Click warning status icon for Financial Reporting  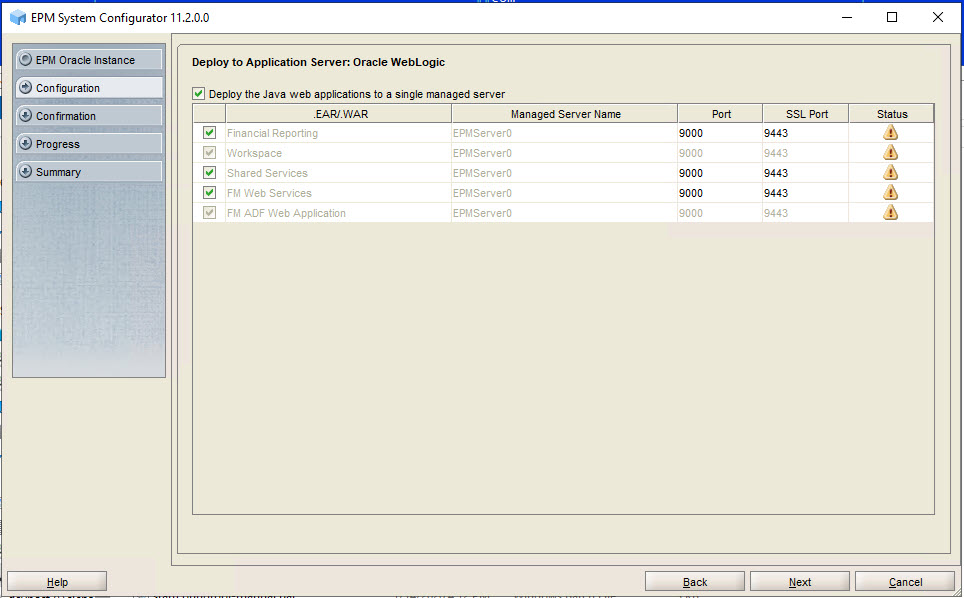click(x=890, y=133)
